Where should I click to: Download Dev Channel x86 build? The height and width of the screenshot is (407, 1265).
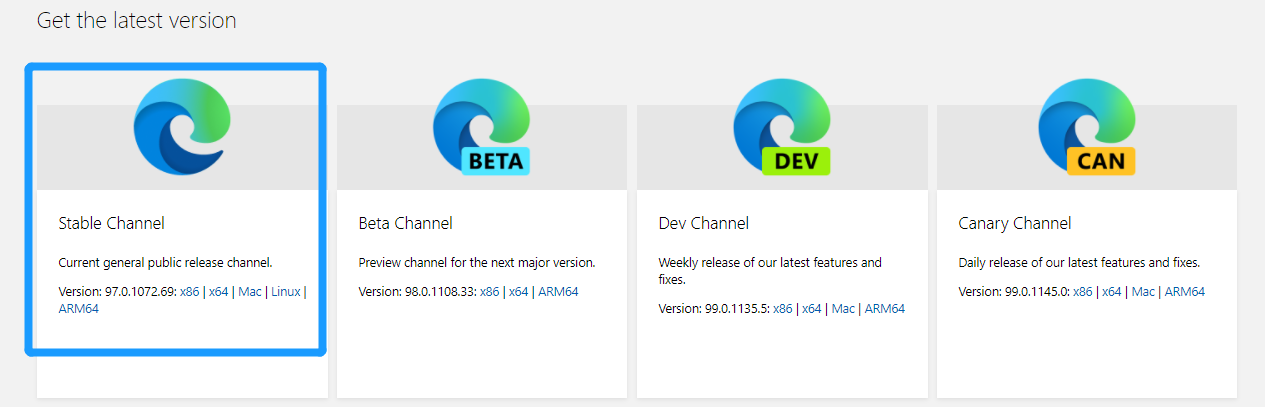pyautogui.click(x=783, y=309)
